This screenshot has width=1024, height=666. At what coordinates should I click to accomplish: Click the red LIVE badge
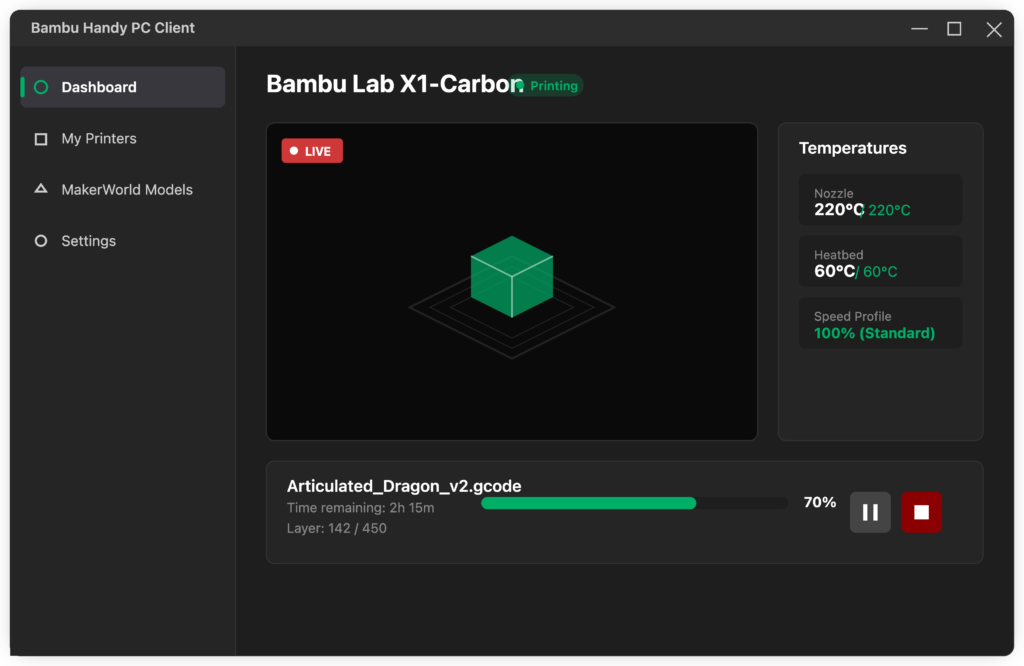coord(312,151)
